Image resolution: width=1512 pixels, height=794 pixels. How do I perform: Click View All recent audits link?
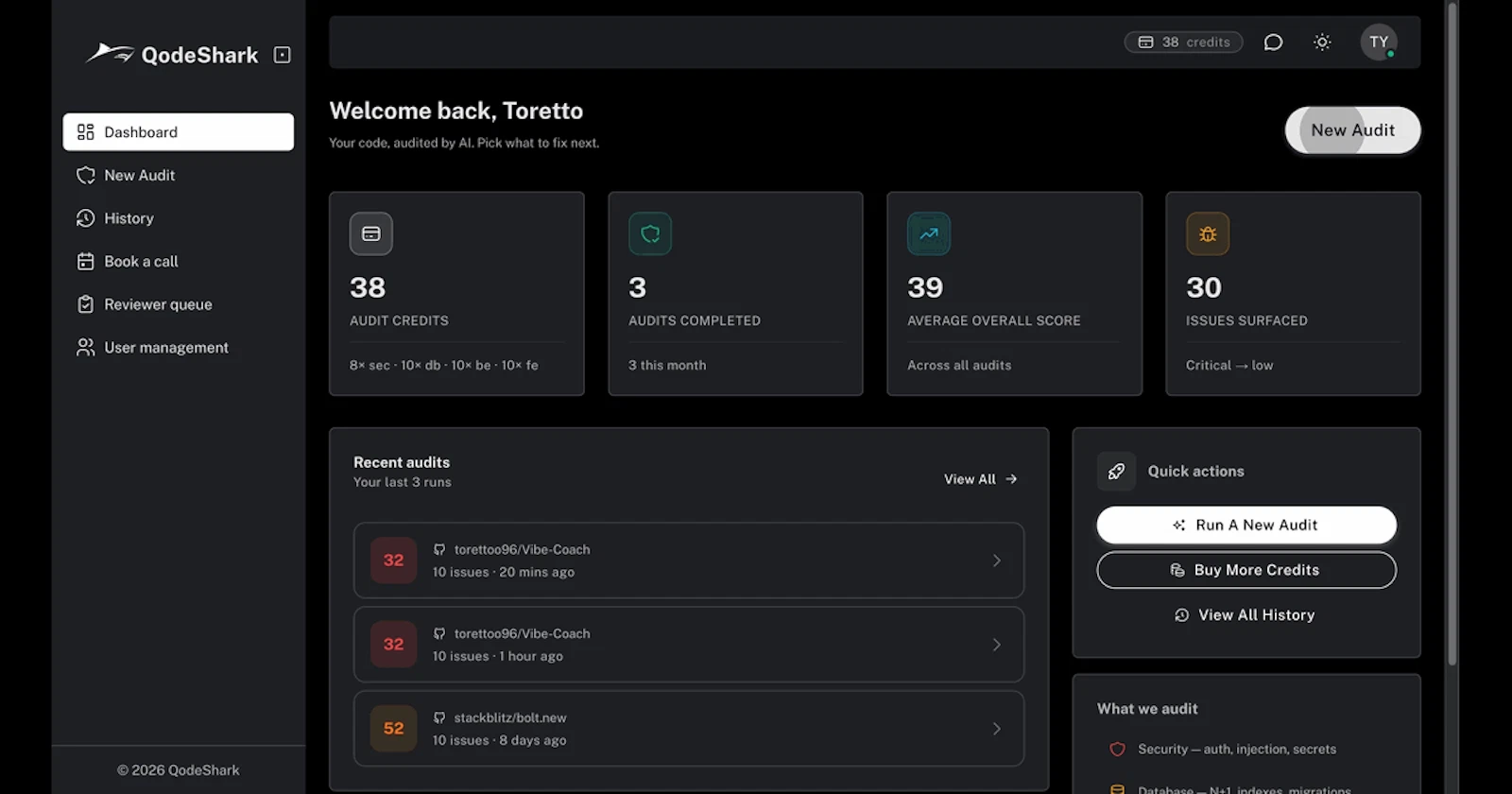(981, 479)
